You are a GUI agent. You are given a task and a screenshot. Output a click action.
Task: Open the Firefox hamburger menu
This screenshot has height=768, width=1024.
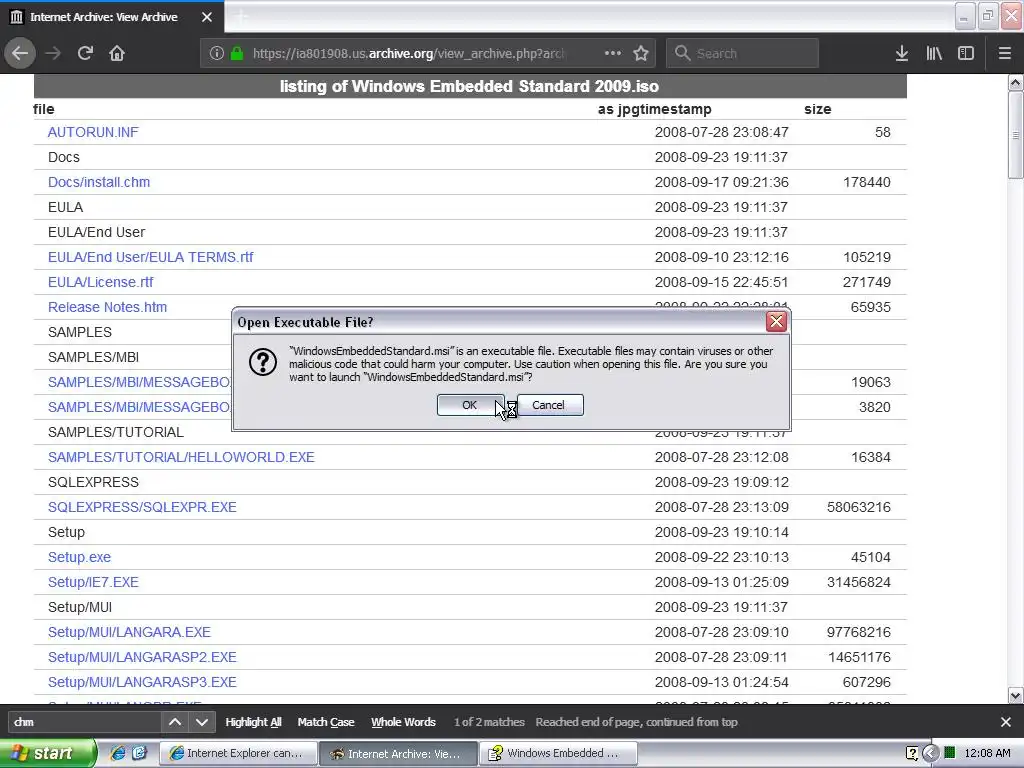tap(1004, 53)
